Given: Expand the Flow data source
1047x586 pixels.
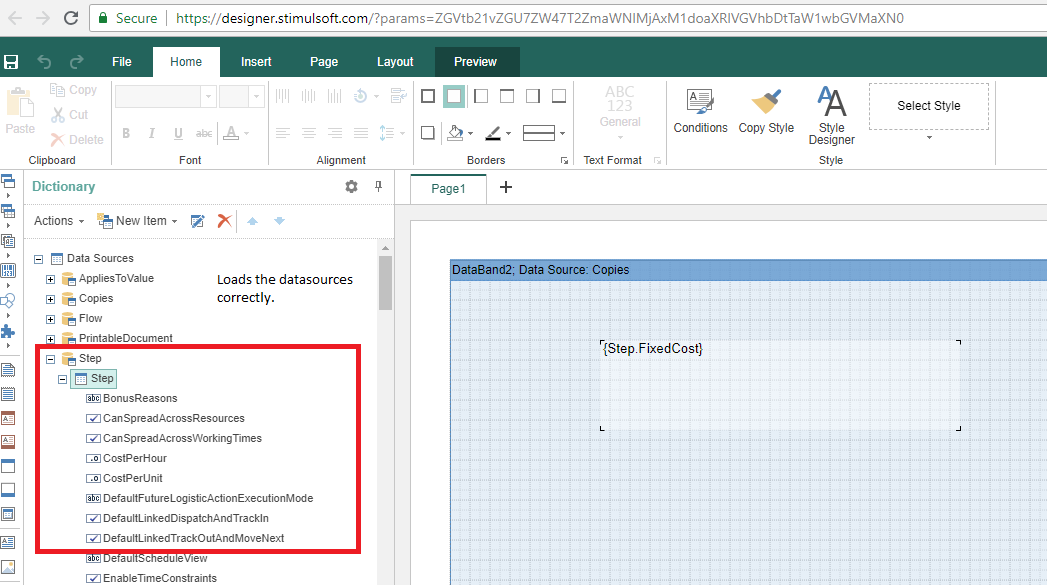Looking at the screenshot, I should point(50,319).
